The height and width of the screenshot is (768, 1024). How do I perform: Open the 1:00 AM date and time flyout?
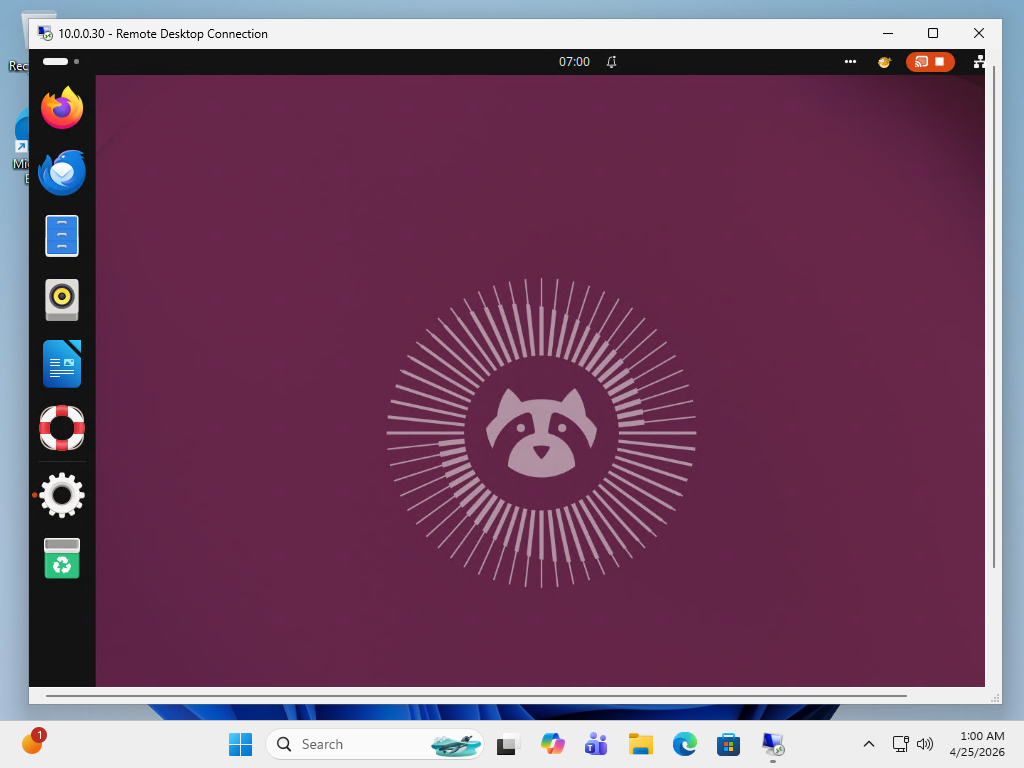click(x=981, y=744)
